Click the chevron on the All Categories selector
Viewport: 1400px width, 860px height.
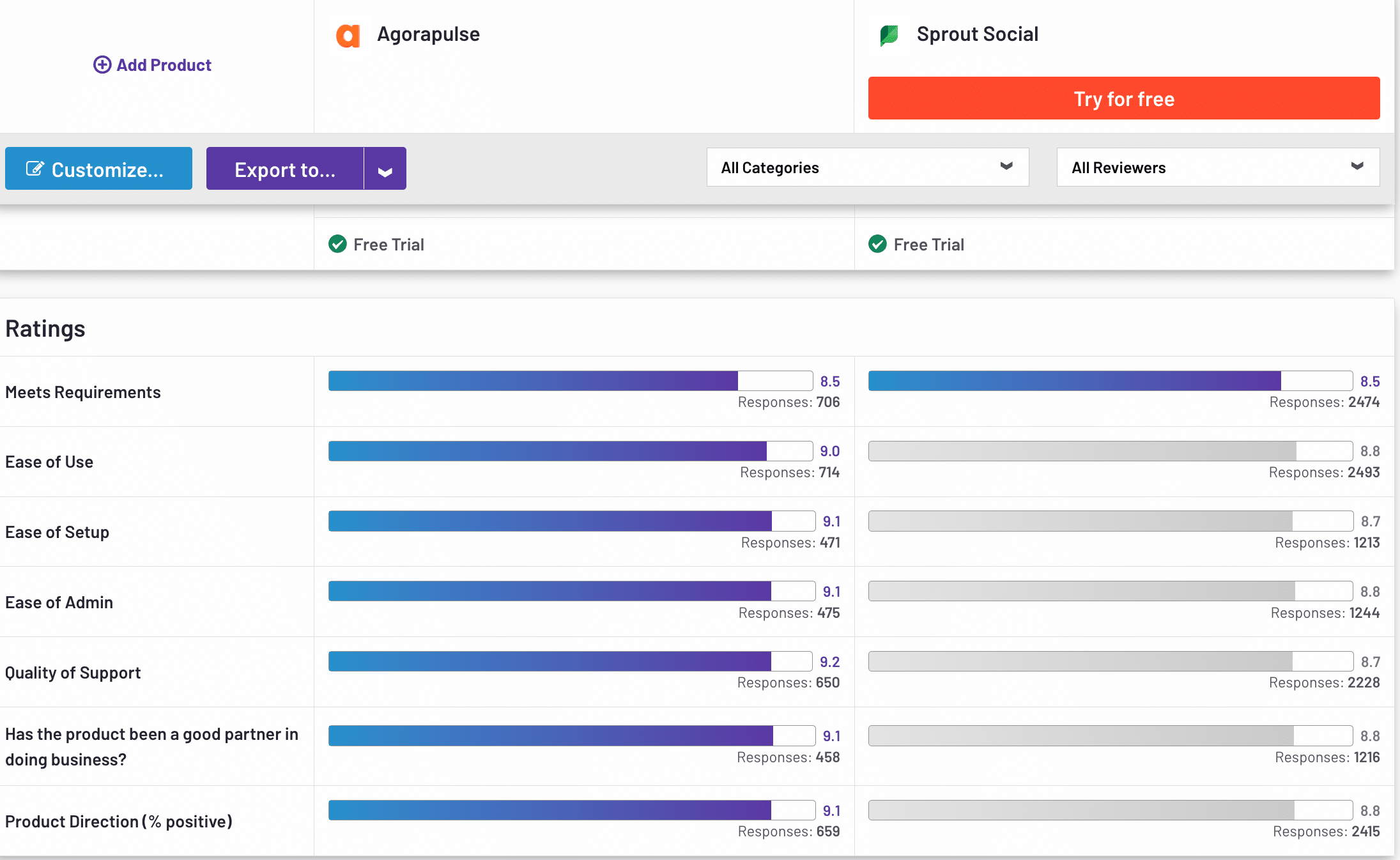click(1005, 167)
